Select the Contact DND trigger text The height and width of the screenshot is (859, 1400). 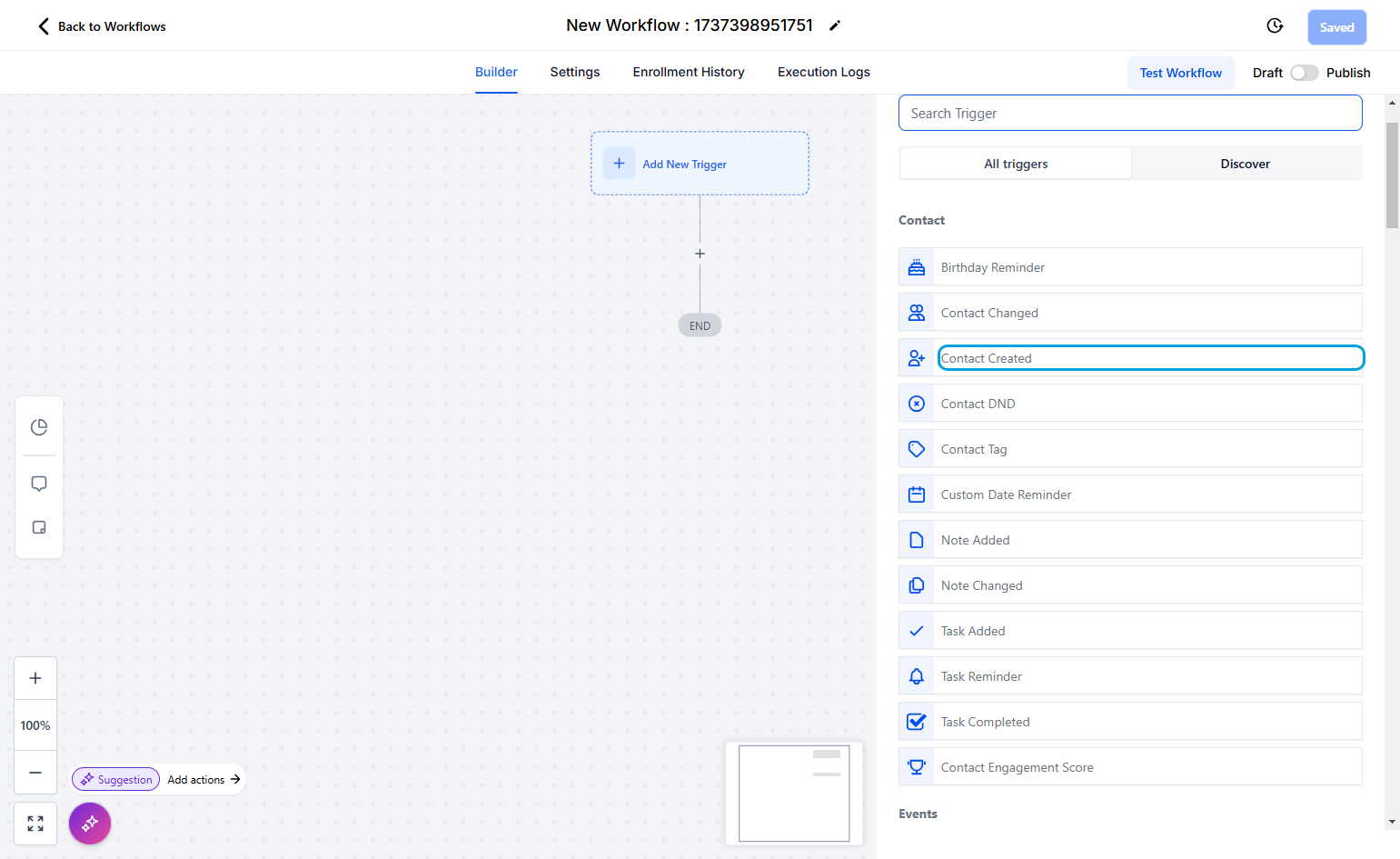[978, 404]
